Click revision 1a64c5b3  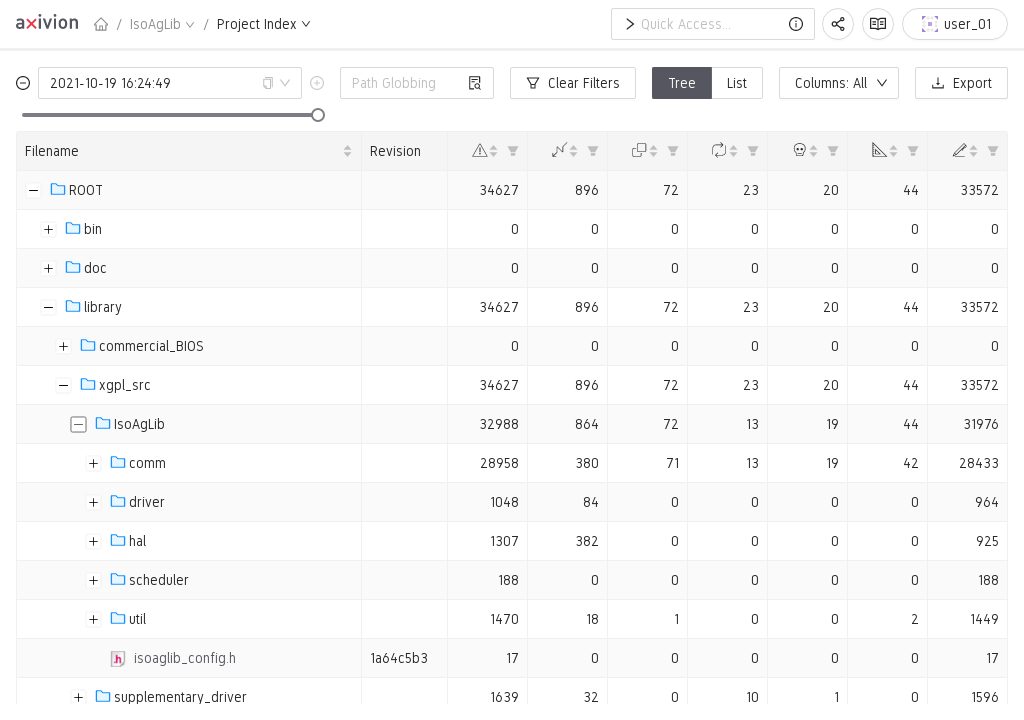[x=399, y=659]
